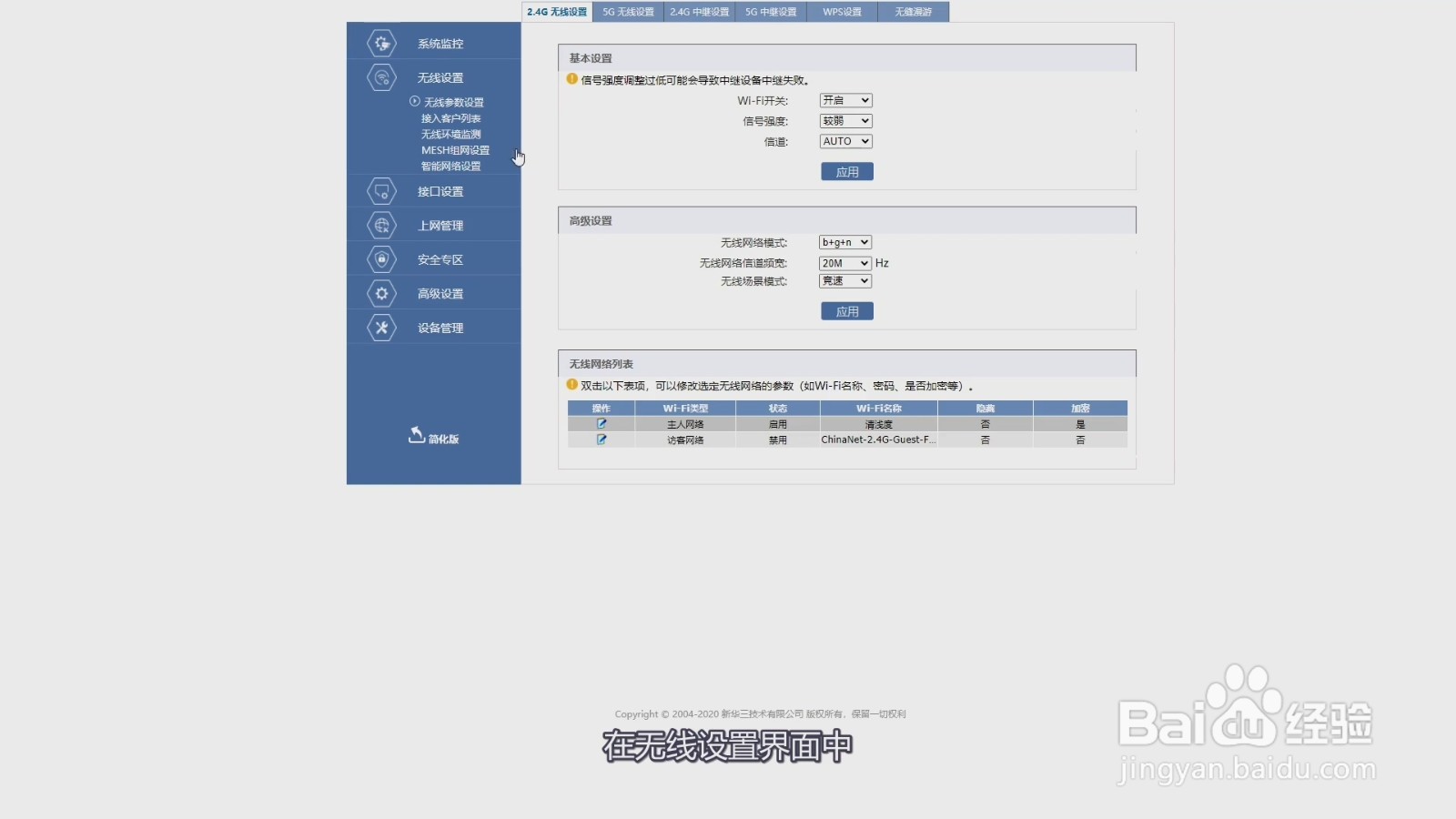Open 系统监控 sidebar icon
Viewport: 1456px width, 819px height.
[381, 43]
